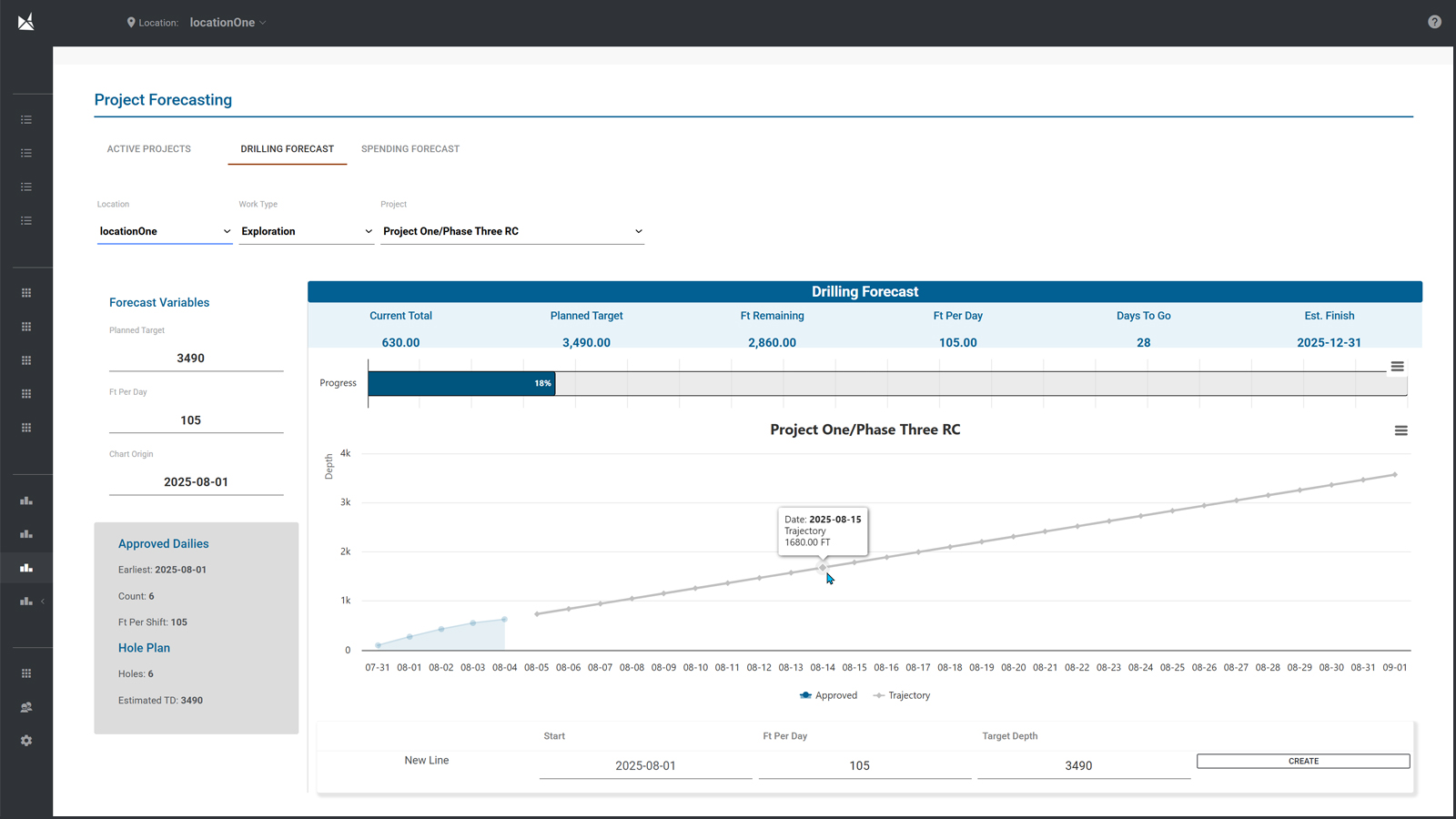Switch to the Spending Forecast tab
The image size is (1456, 819).
tap(410, 149)
